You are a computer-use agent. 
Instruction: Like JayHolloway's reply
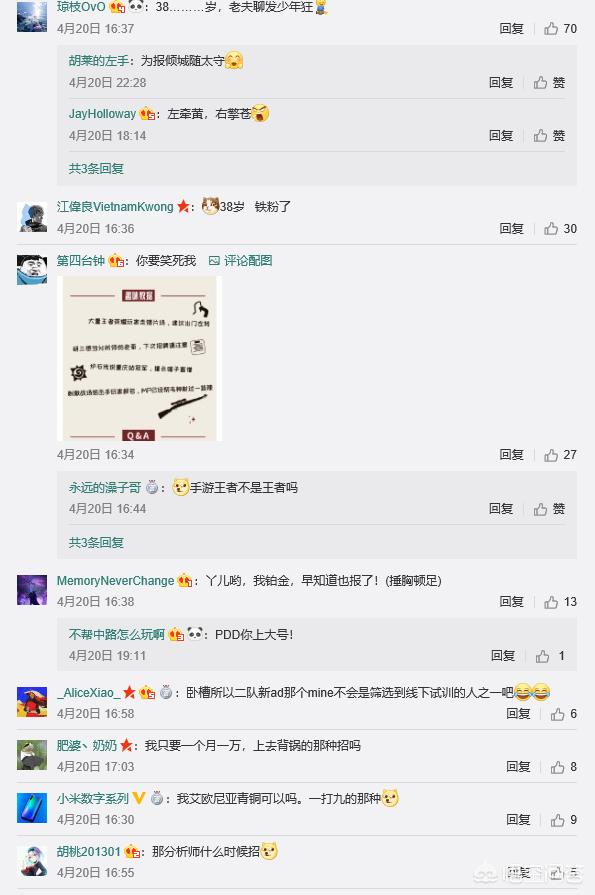(x=549, y=136)
